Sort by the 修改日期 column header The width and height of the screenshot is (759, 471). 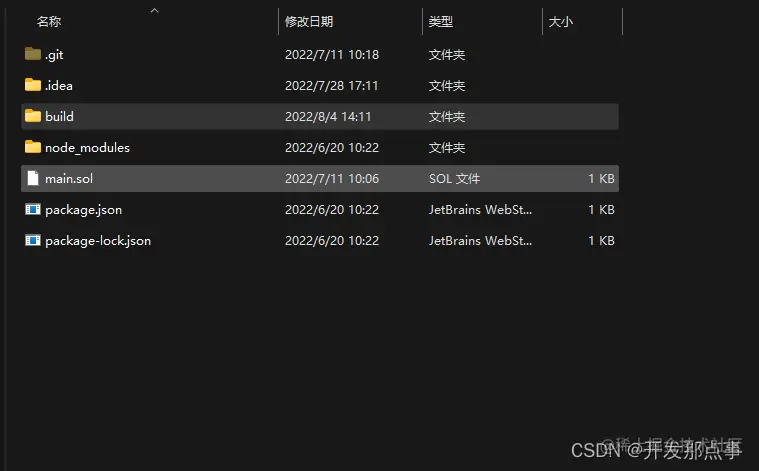[309, 21]
